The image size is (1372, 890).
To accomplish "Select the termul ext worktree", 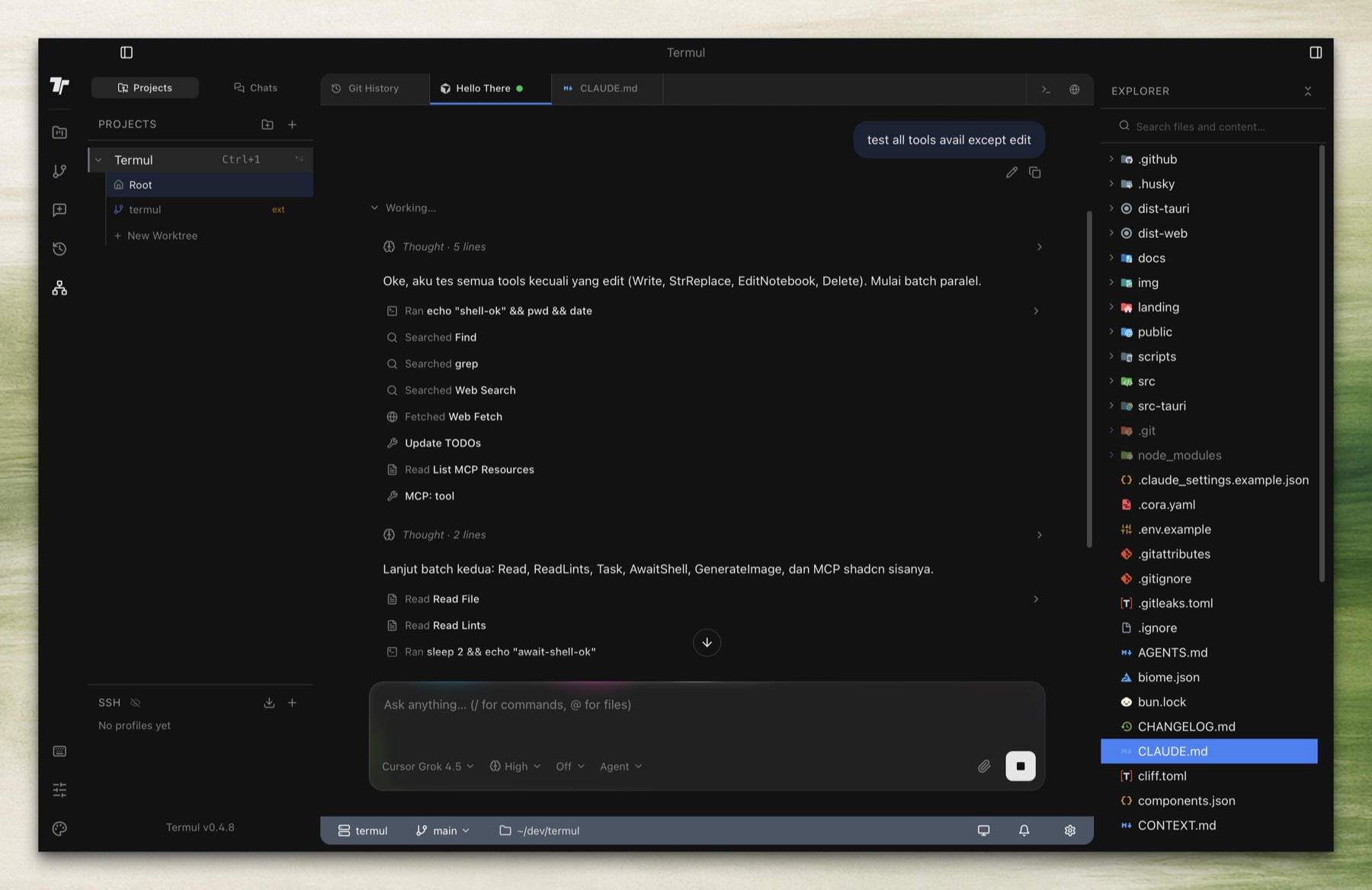I will (x=210, y=210).
